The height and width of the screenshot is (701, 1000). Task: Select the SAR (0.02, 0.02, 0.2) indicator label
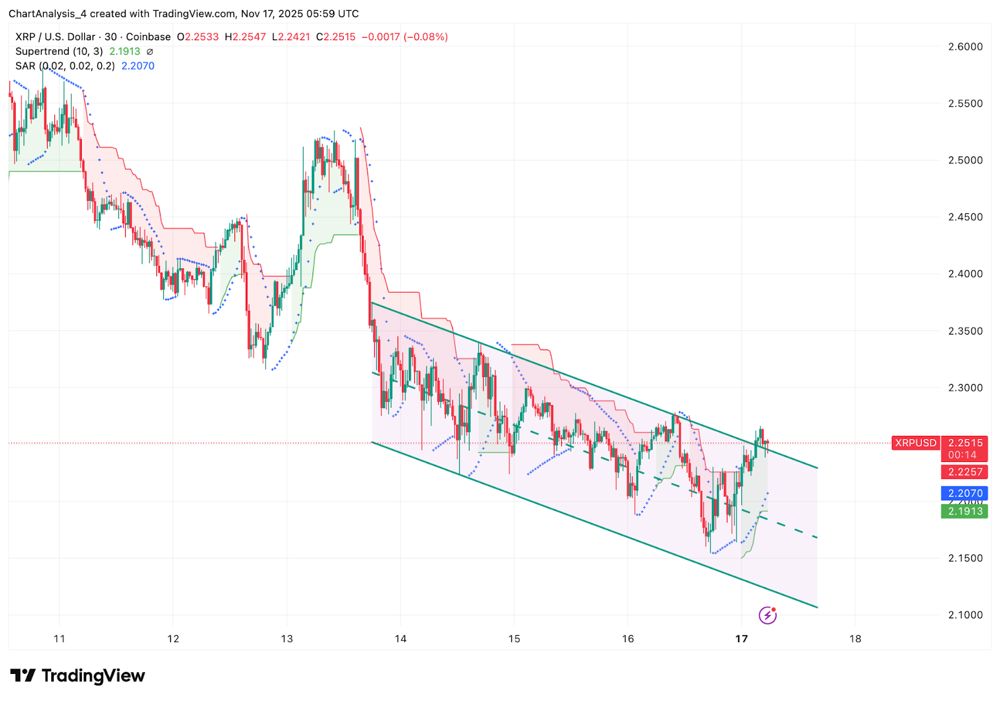click(x=63, y=66)
